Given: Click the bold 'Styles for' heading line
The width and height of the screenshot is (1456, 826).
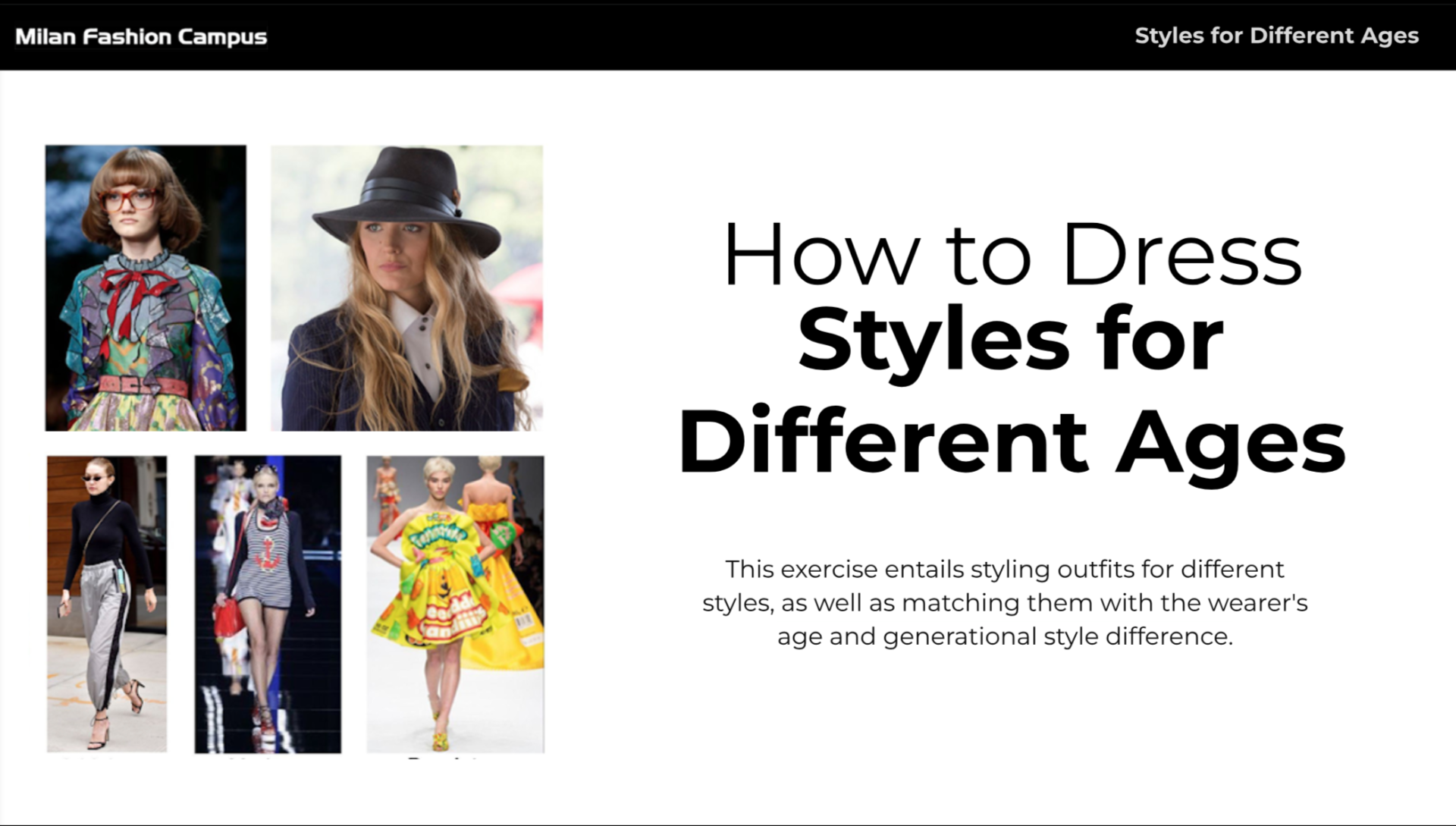Looking at the screenshot, I should click(1012, 340).
